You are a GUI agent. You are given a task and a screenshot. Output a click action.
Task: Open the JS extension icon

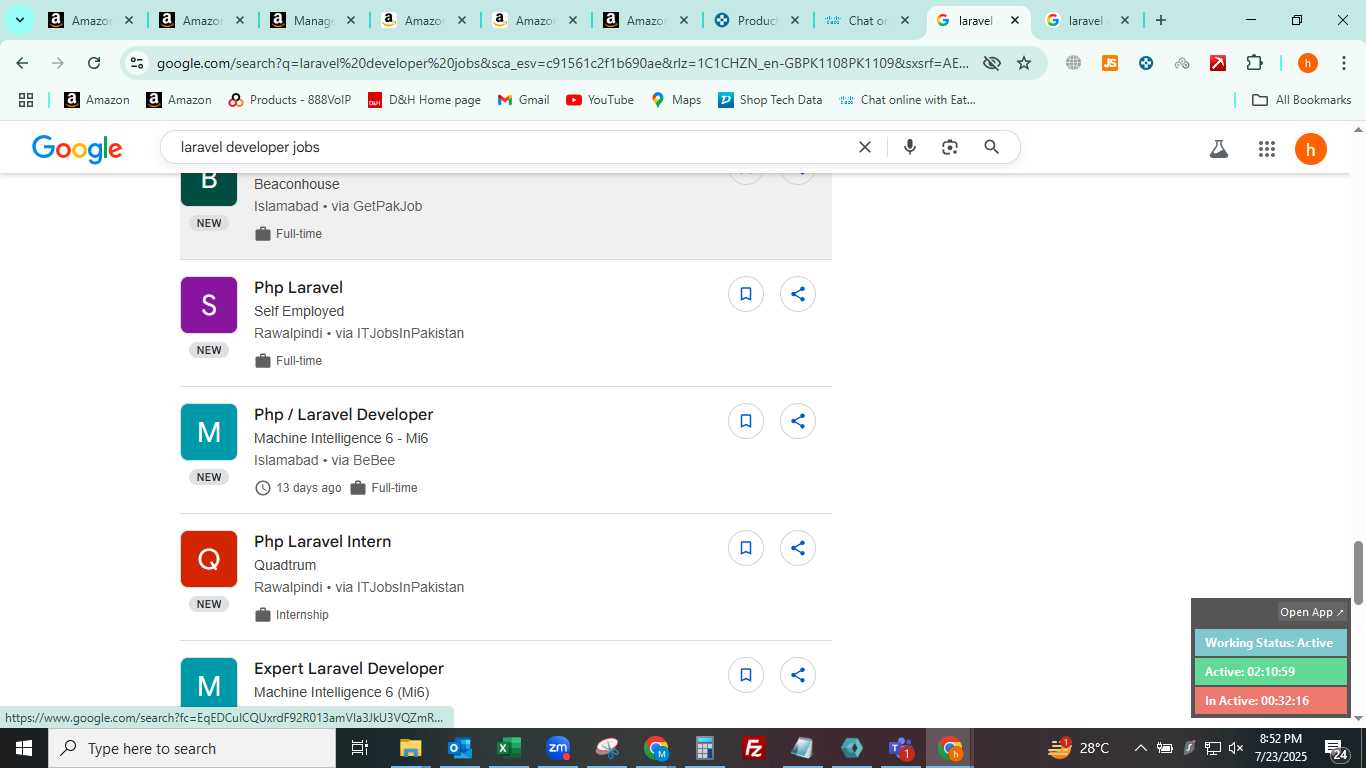point(1110,63)
